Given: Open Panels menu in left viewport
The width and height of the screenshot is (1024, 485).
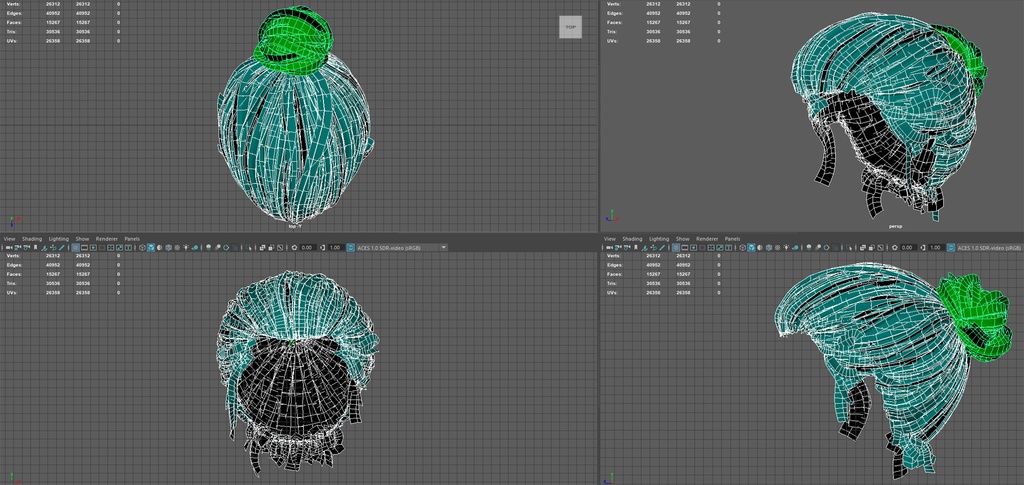Looking at the screenshot, I should coord(132,239).
